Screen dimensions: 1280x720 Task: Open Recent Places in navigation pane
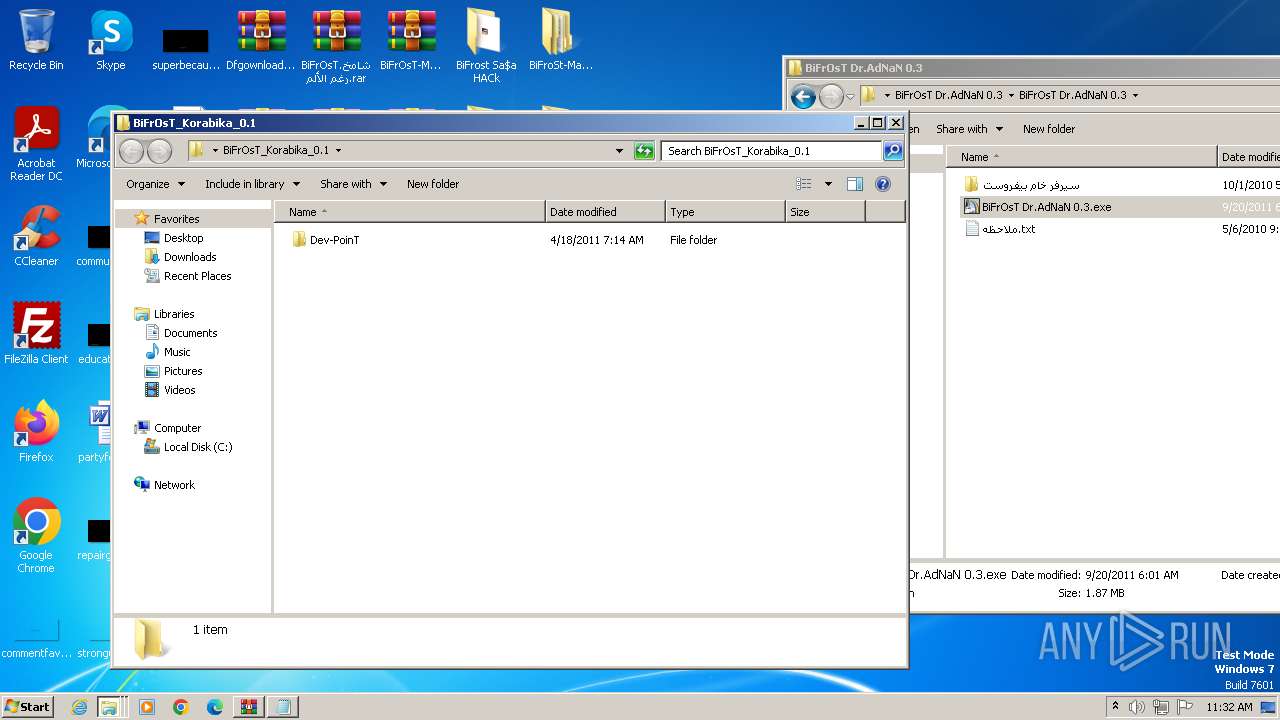click(x=197, y=276)
